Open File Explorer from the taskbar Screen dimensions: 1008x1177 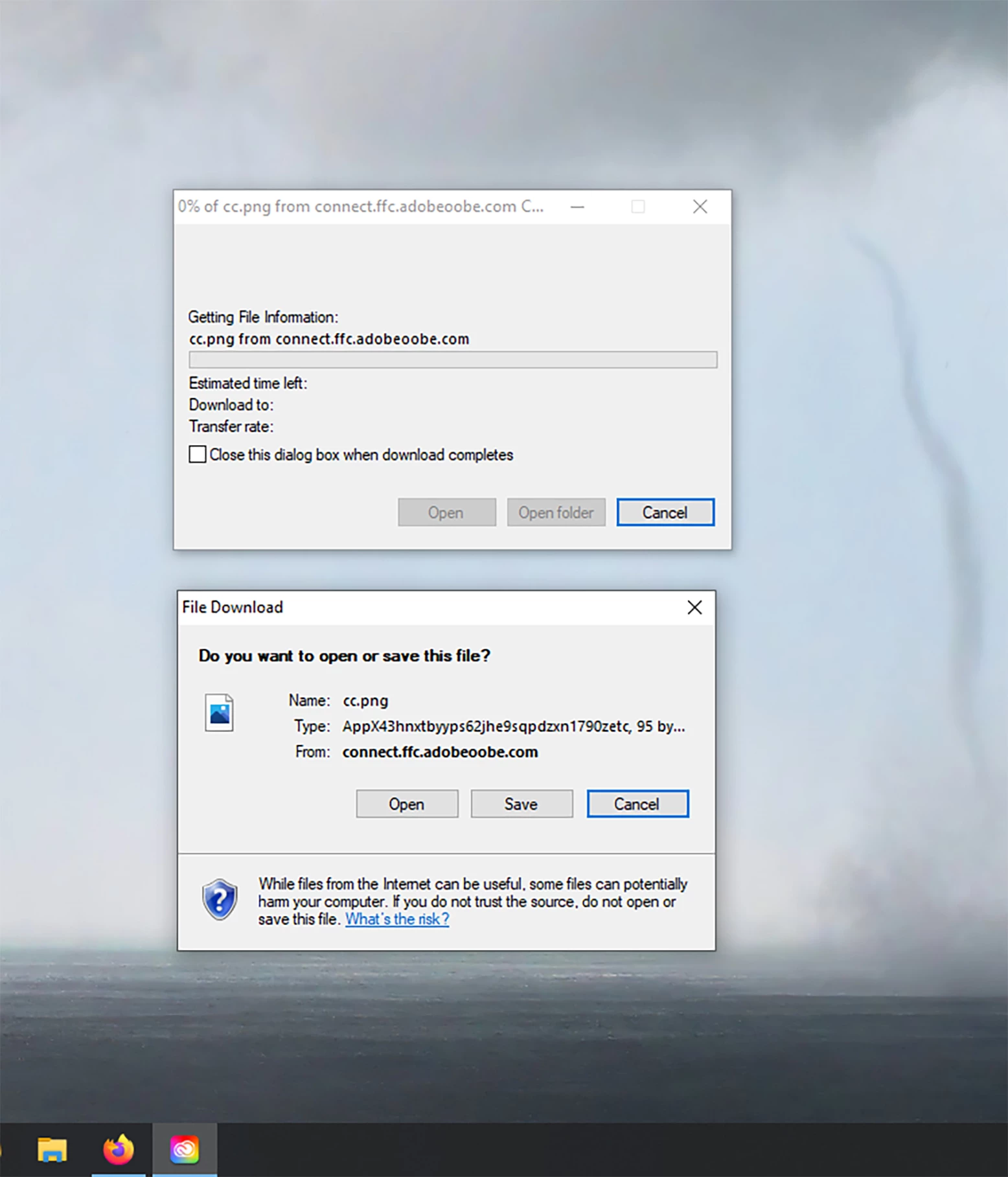click(x=52, y=1150)
